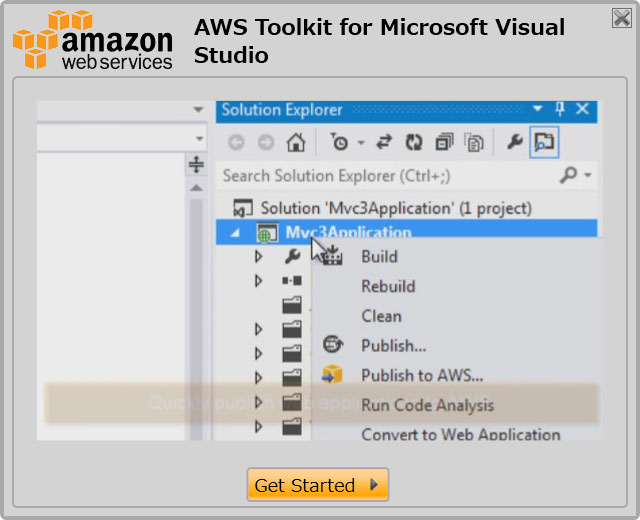Image resolution: width=640 pixels, height=520 pixels.
Task: Click Pending Changes Filter clock icon
Action: 339,142
